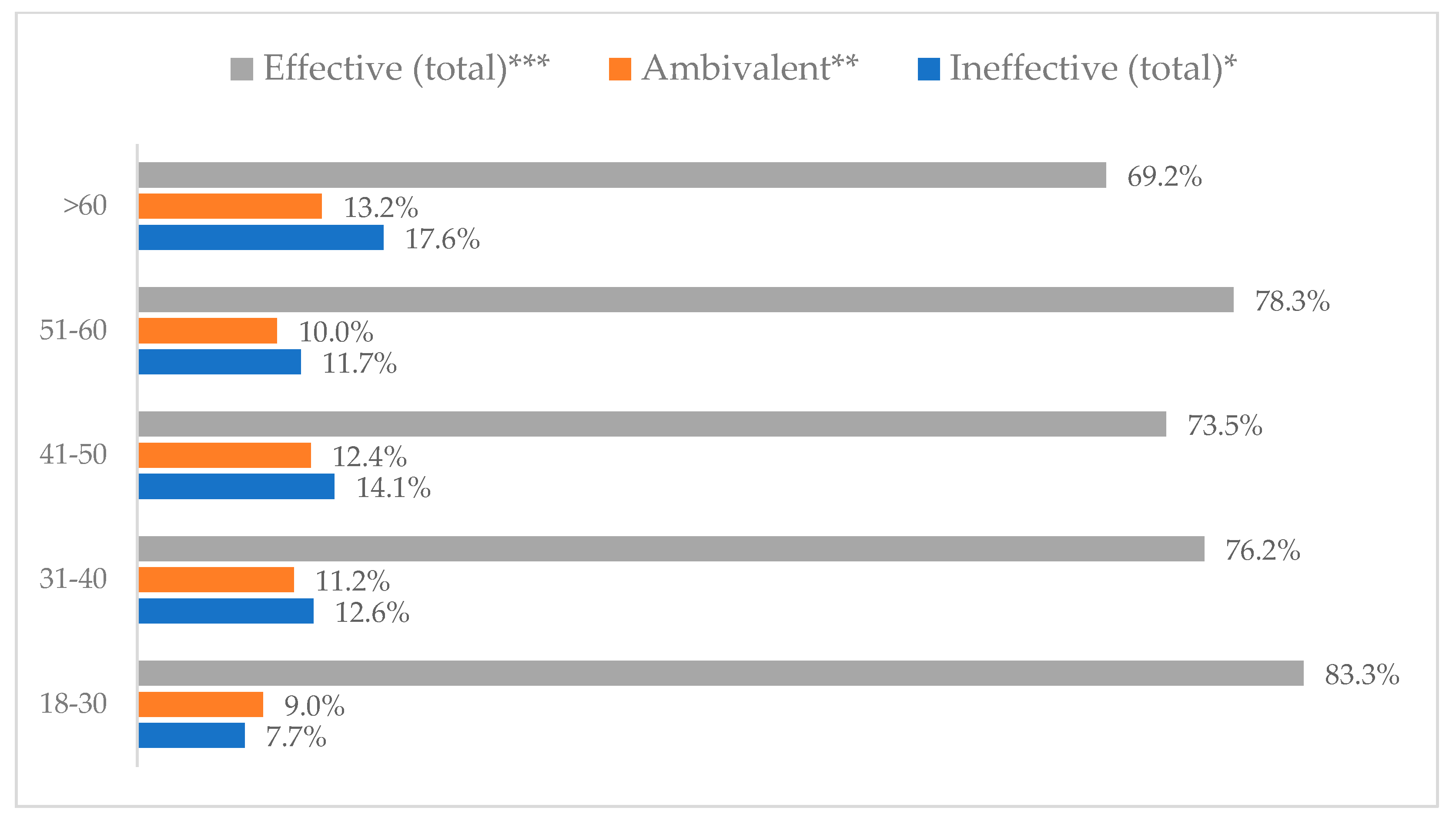Select the 69.2% data label
The height and width of the screenshot is (821, 1456).
click(1165, 177)
